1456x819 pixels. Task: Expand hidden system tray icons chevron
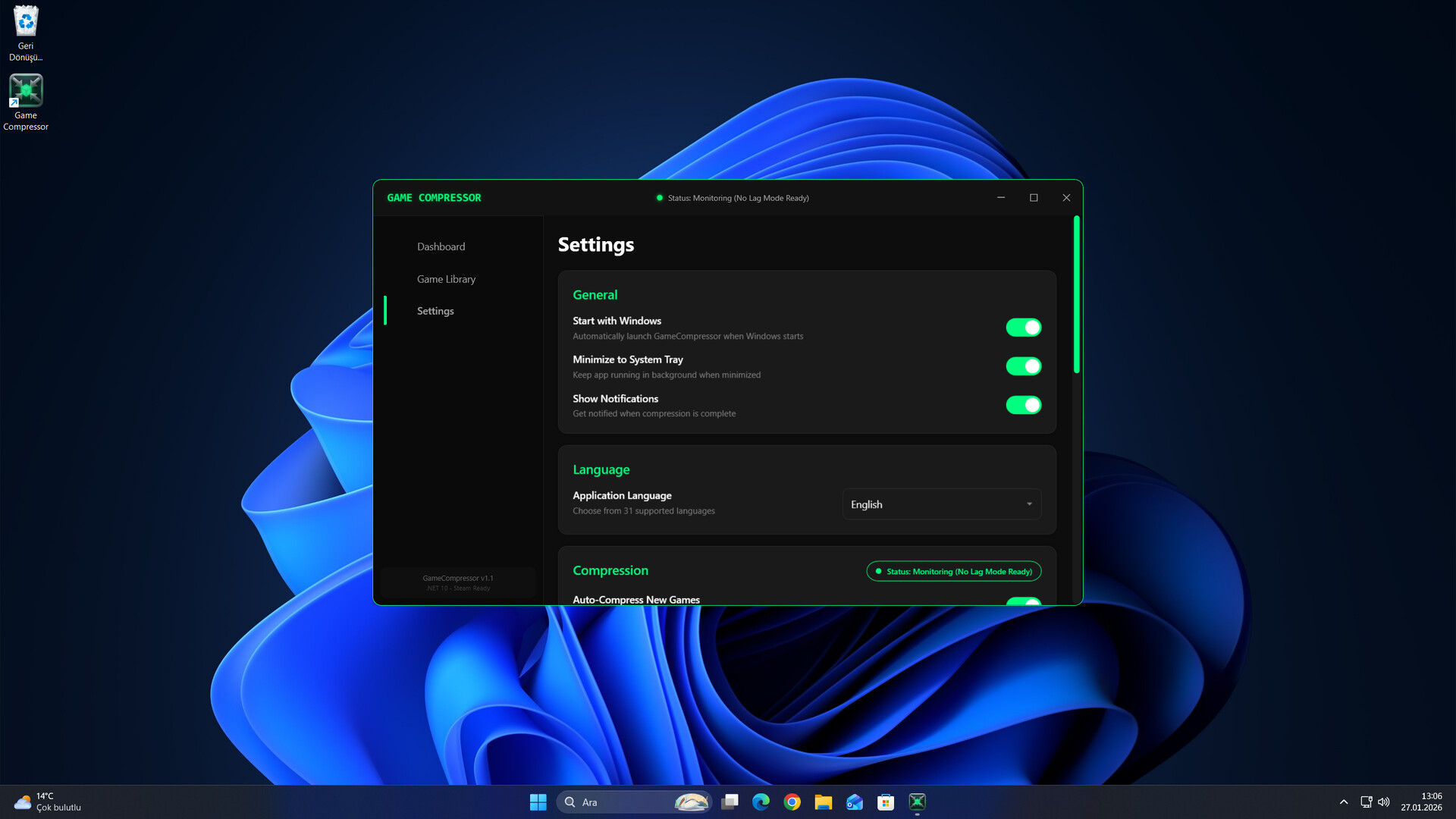[x=1343, y=802]
